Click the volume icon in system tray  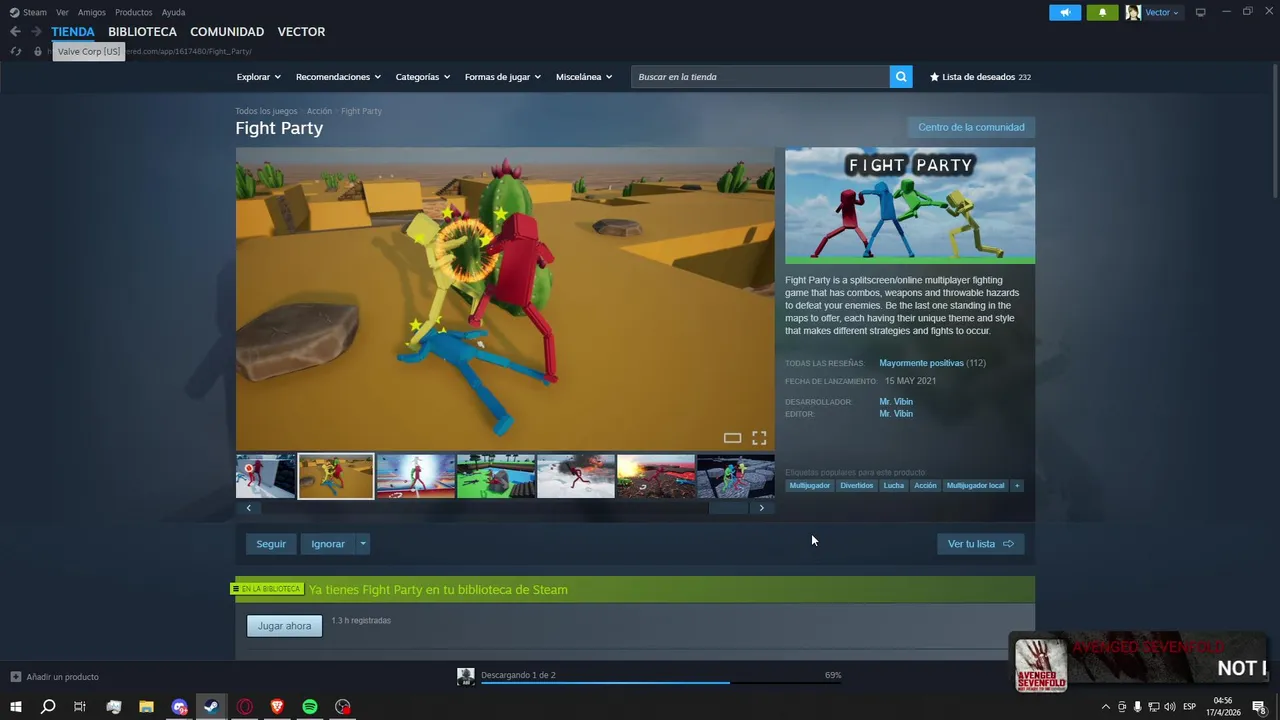(1169, 707)
